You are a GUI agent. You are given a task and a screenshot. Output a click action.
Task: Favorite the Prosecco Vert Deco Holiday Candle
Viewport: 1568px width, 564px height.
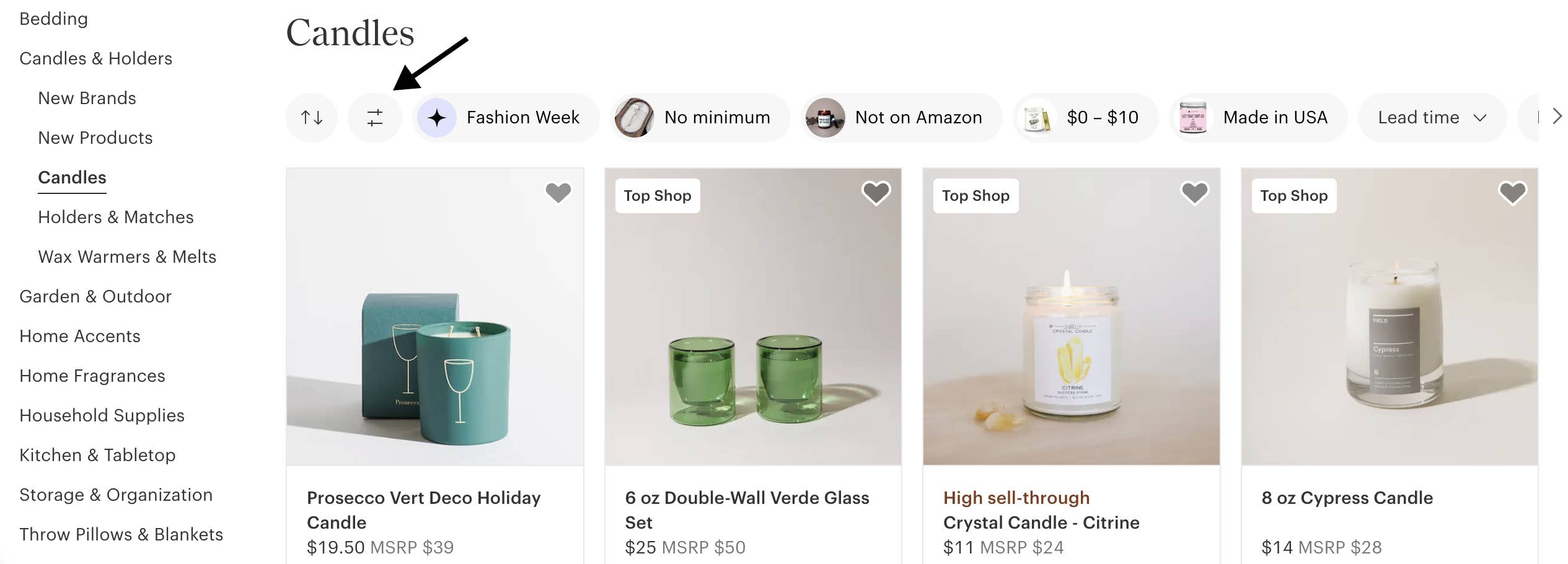coord(558,193)
